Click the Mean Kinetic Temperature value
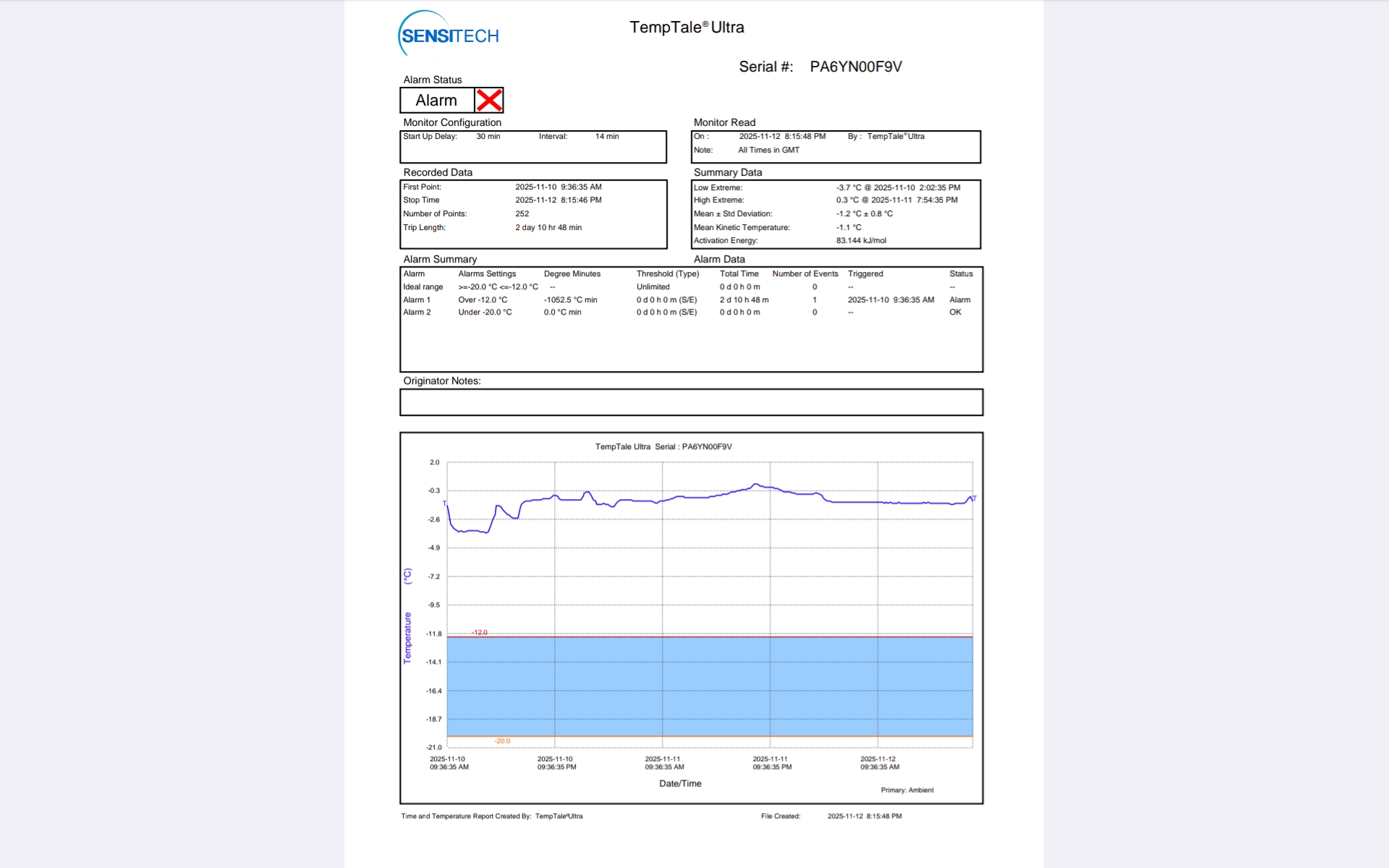Image resolution: width=1389 pixels, height=868 pixels. (x=849, y=227)
